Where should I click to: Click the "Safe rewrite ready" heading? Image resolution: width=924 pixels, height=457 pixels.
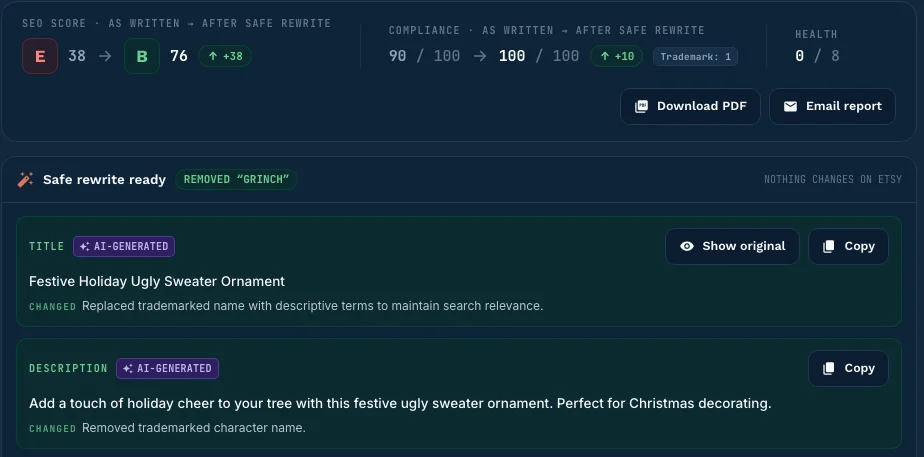(x=104, y=180)
